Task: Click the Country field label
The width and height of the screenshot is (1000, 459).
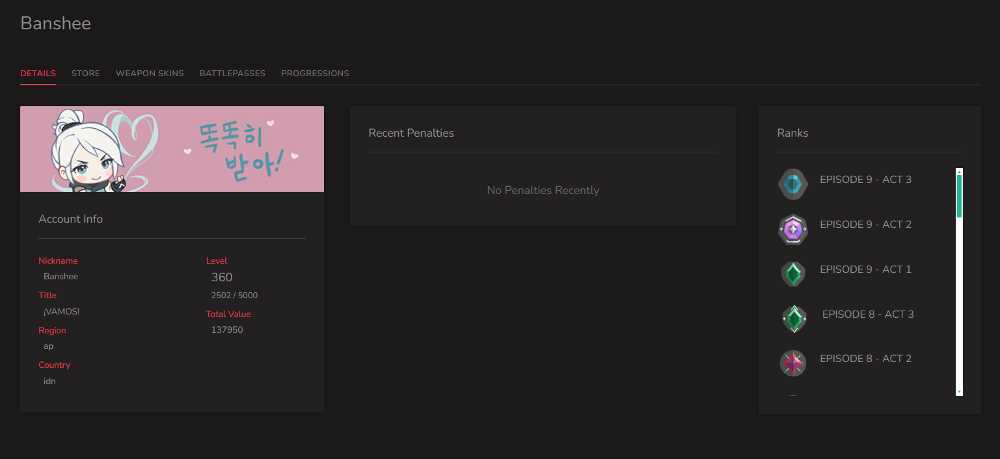Action: click(x=54, y=365)
